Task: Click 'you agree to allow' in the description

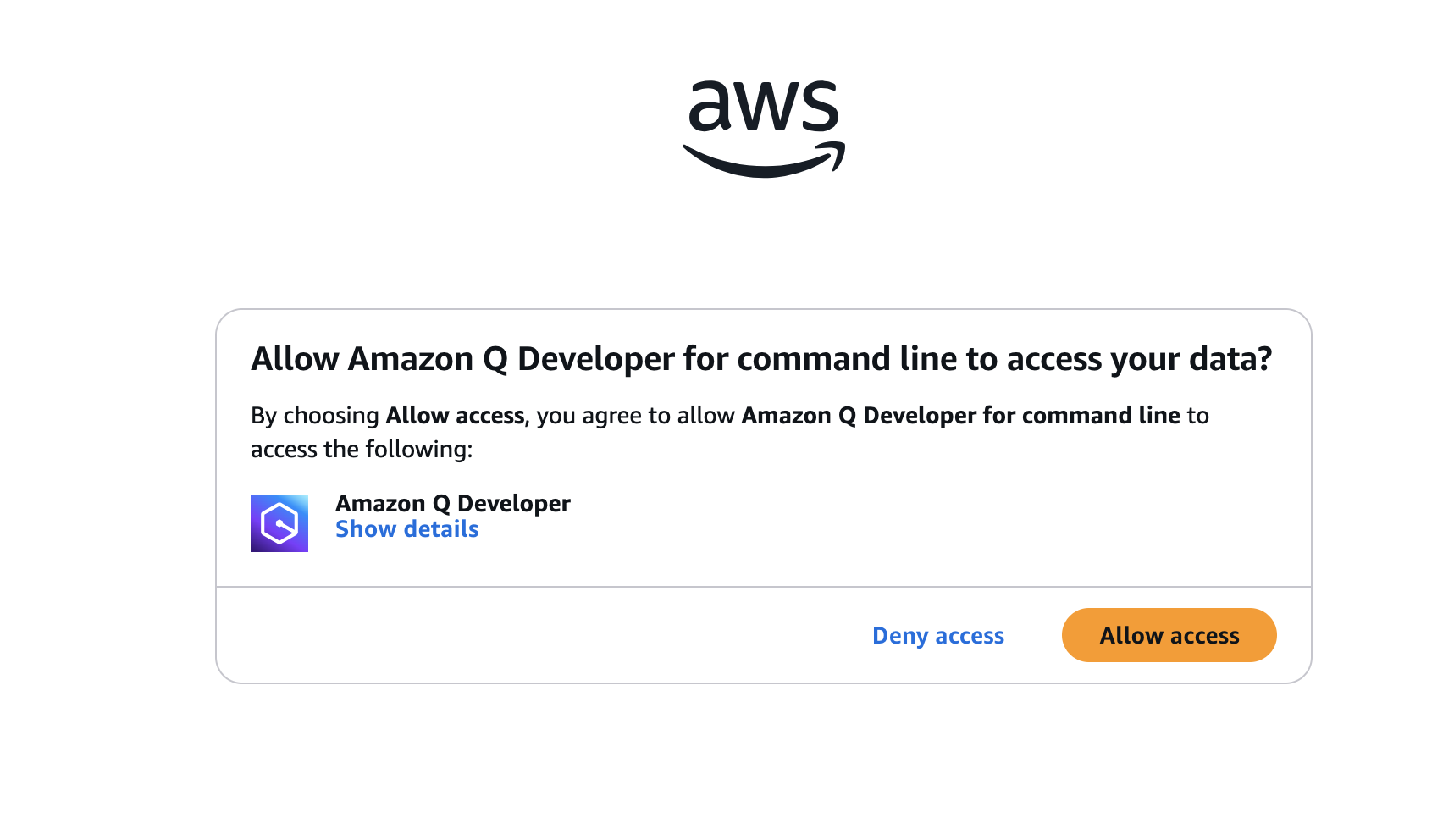Action: tap(635, 416)
